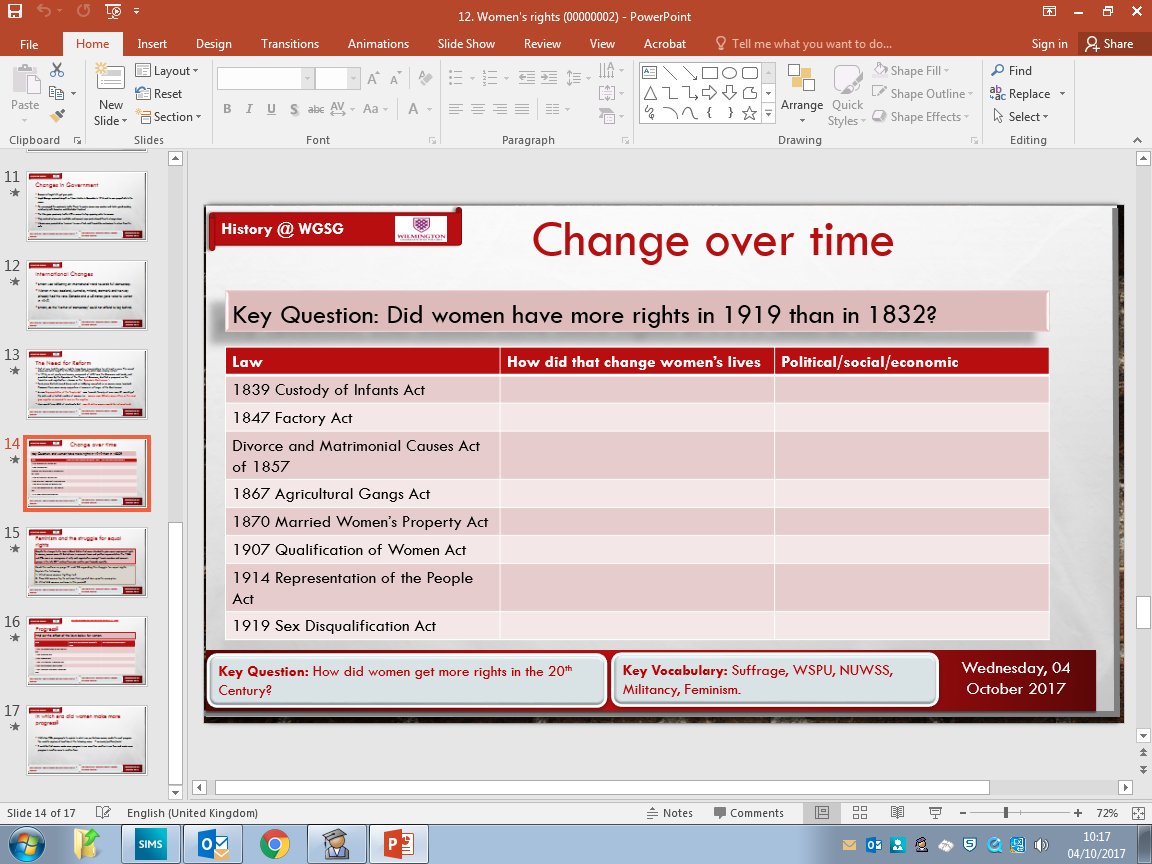Expand the shapes gallery More arrow
The height and width of the screenshot is (864, 1152).
point(768,113)
